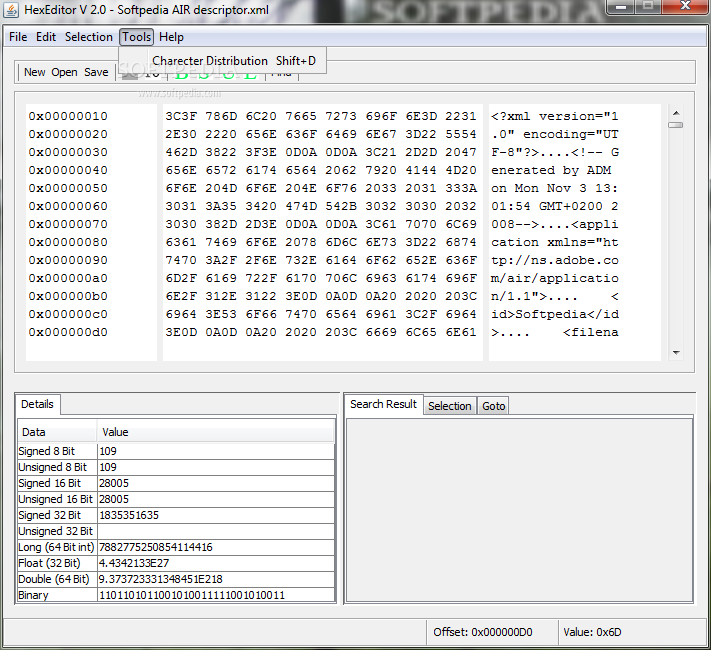Click the offset 0x00000010
This screenshot has height=650, width=711.
(68, 116)
